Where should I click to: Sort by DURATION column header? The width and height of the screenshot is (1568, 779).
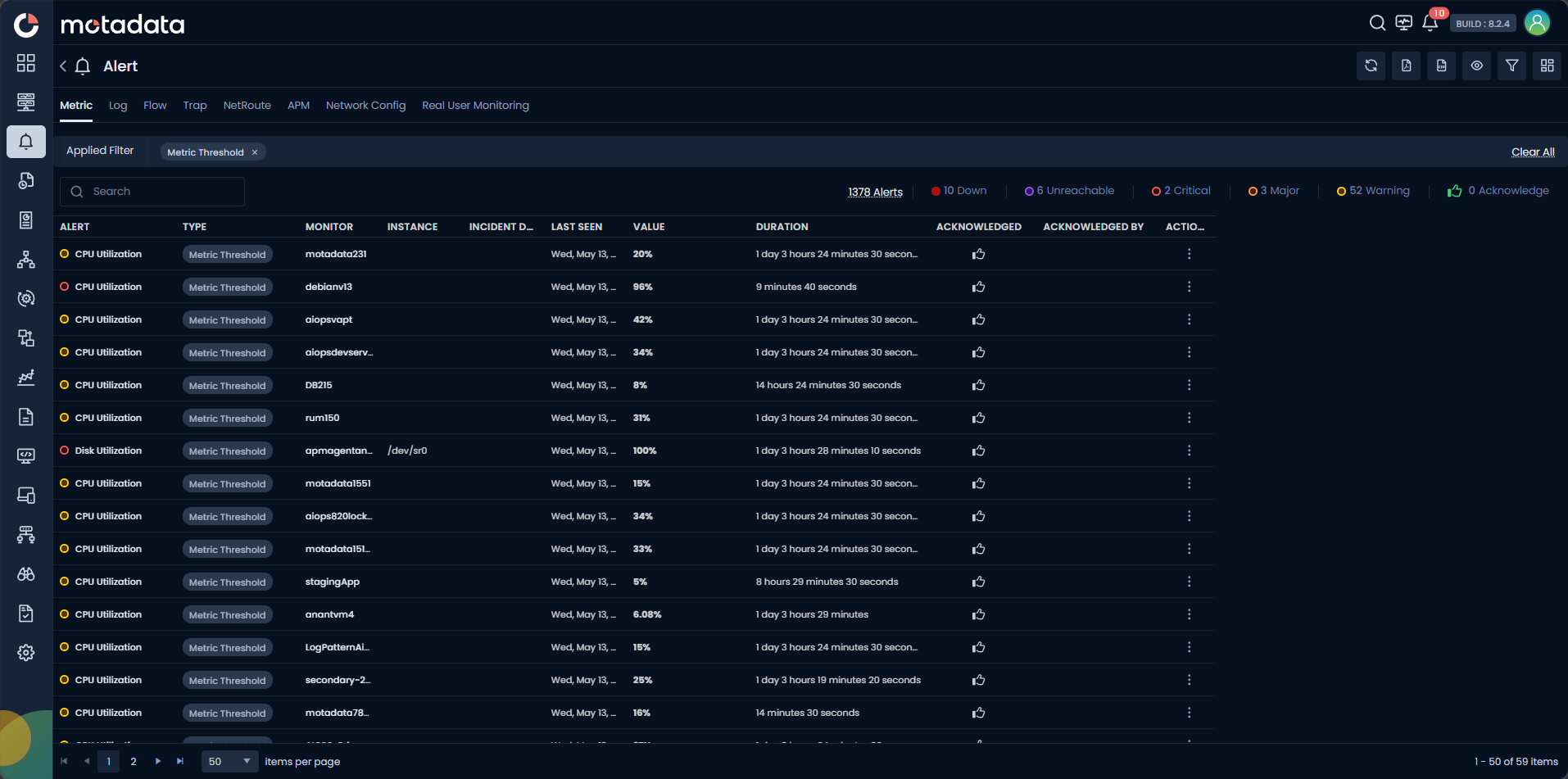pos(782,227)
